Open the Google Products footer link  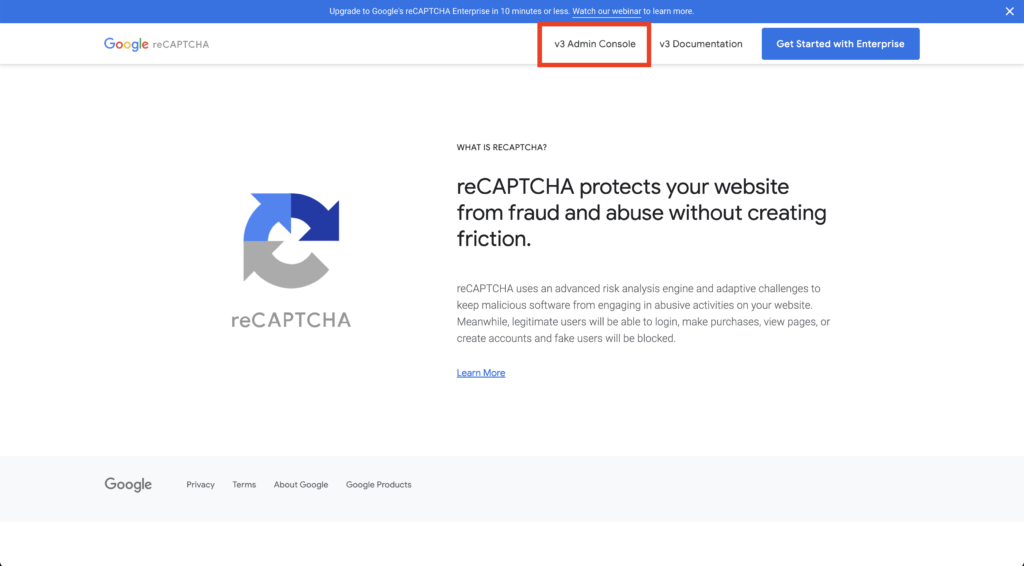point(379,484)
